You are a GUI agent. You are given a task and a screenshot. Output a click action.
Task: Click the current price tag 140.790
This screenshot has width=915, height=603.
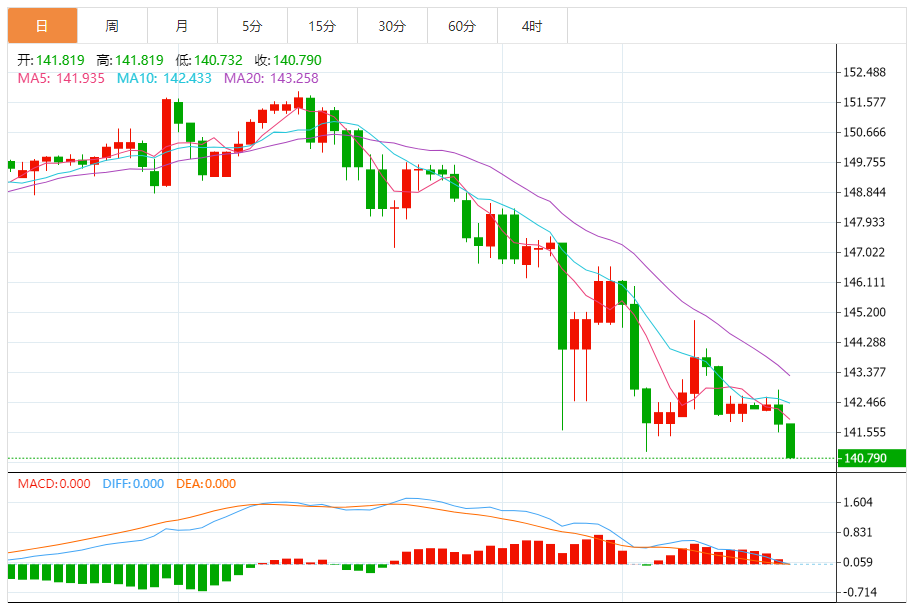(x=871, y=458)
